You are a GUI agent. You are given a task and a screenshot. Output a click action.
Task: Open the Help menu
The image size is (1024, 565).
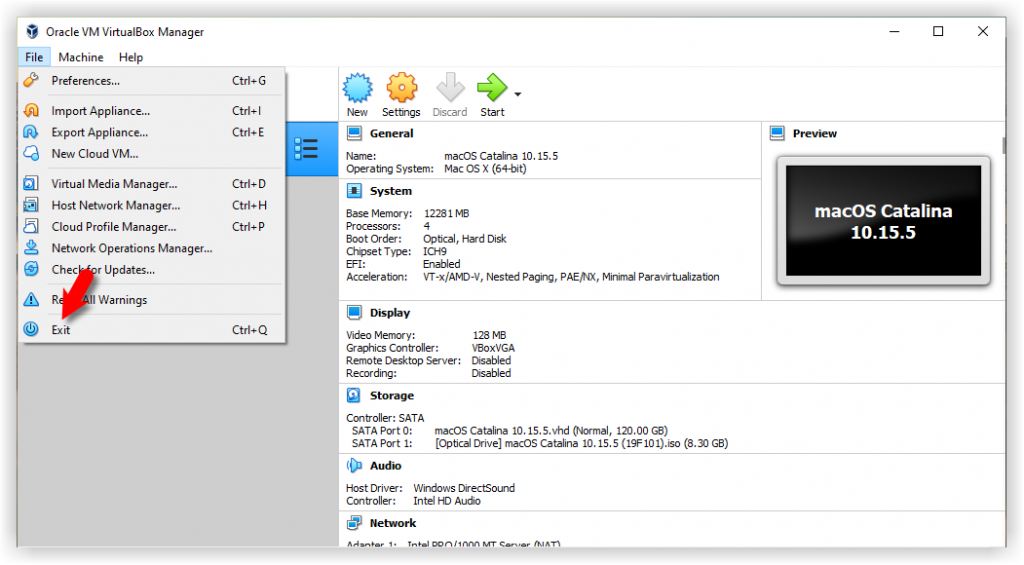[x=131, y=57]
